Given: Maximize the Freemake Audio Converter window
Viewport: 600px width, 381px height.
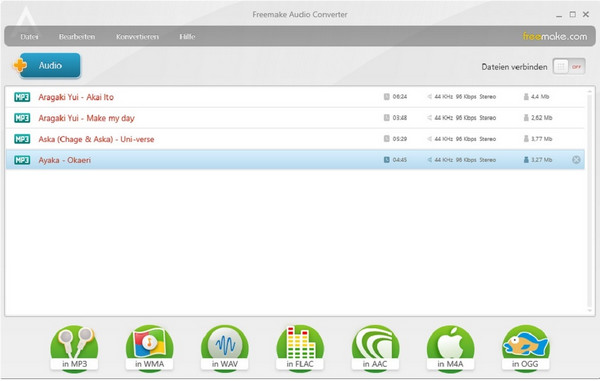Looking at the screenshot, I should (572, 15).
